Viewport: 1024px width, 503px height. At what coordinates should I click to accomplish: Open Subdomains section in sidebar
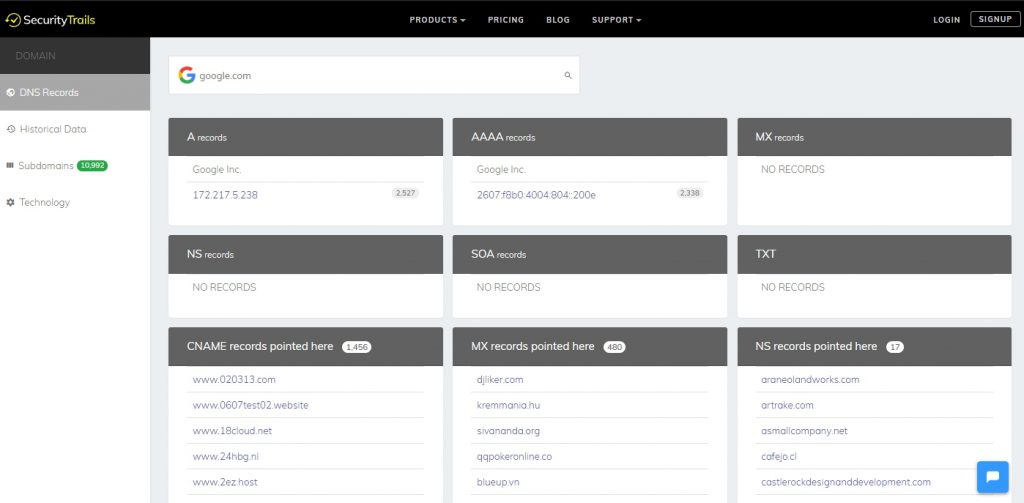click(x=75, y=166)
